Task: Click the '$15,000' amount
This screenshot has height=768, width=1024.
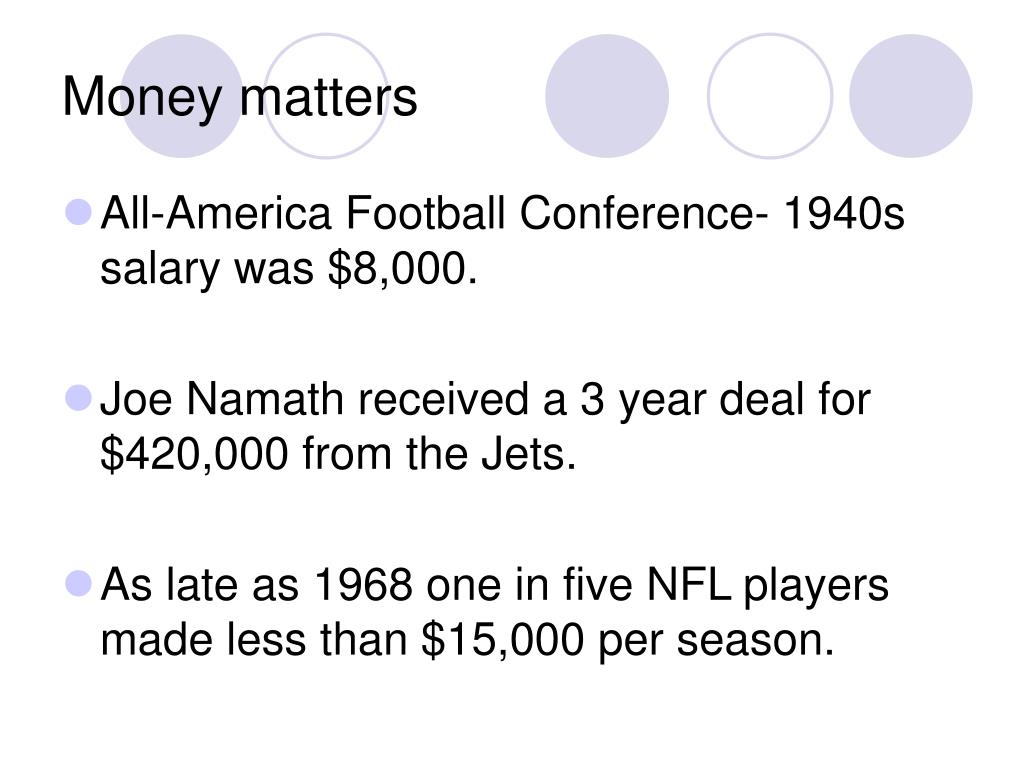Action: tap(502, 639)
